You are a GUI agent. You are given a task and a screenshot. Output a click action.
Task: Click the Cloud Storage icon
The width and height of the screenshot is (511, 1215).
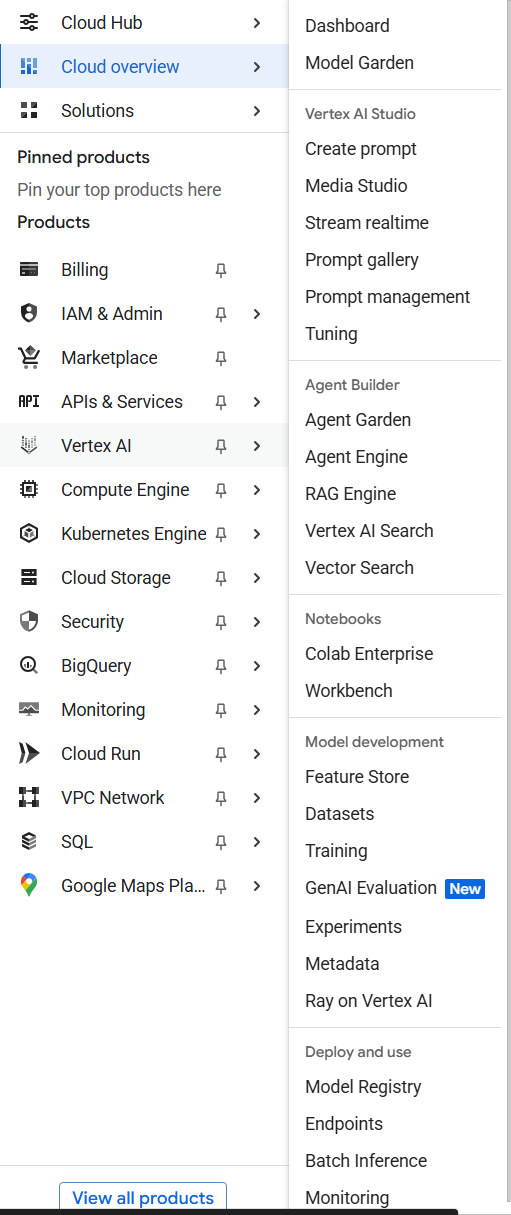click(x=29, y=578)
